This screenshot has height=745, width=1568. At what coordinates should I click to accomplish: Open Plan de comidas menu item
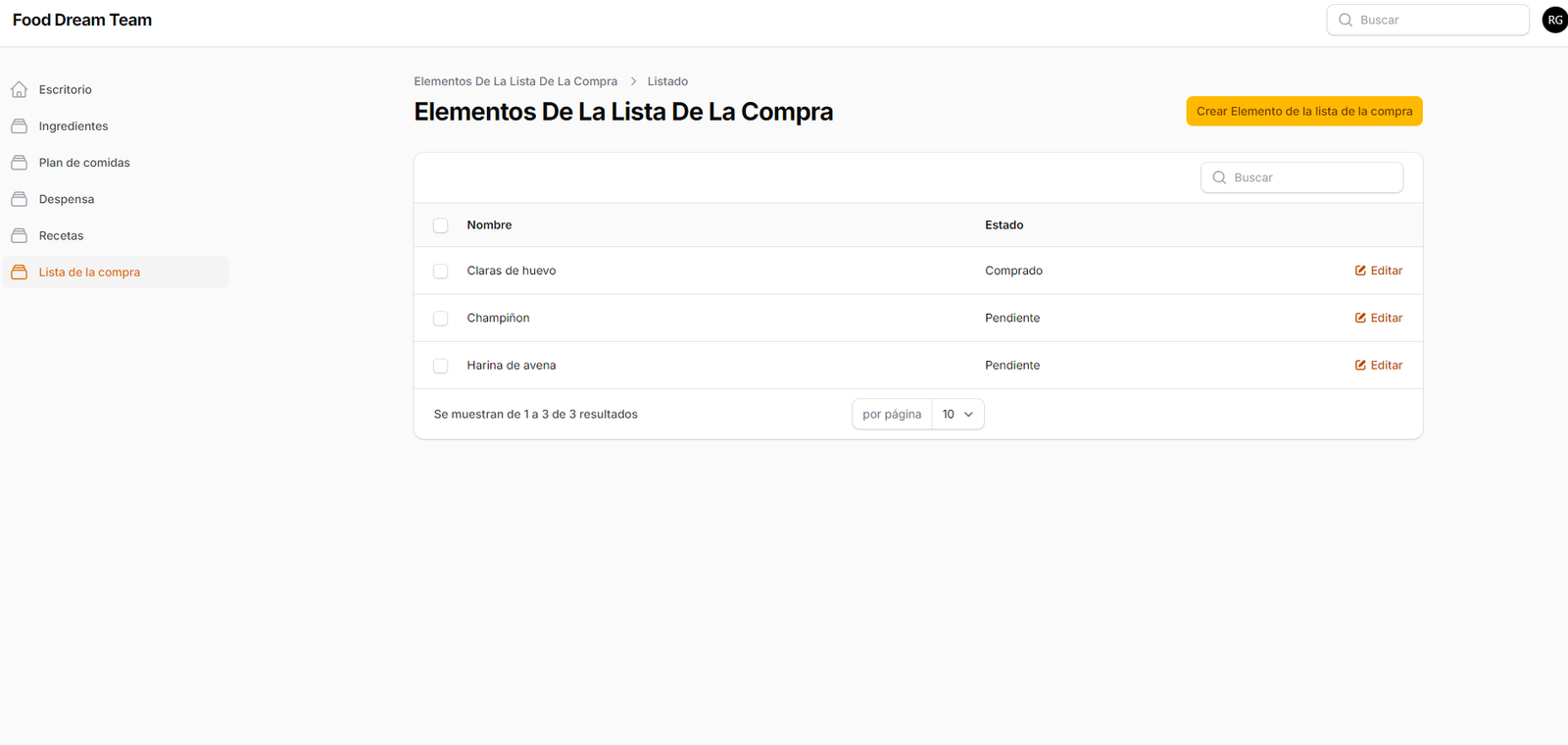pos(84,163)
